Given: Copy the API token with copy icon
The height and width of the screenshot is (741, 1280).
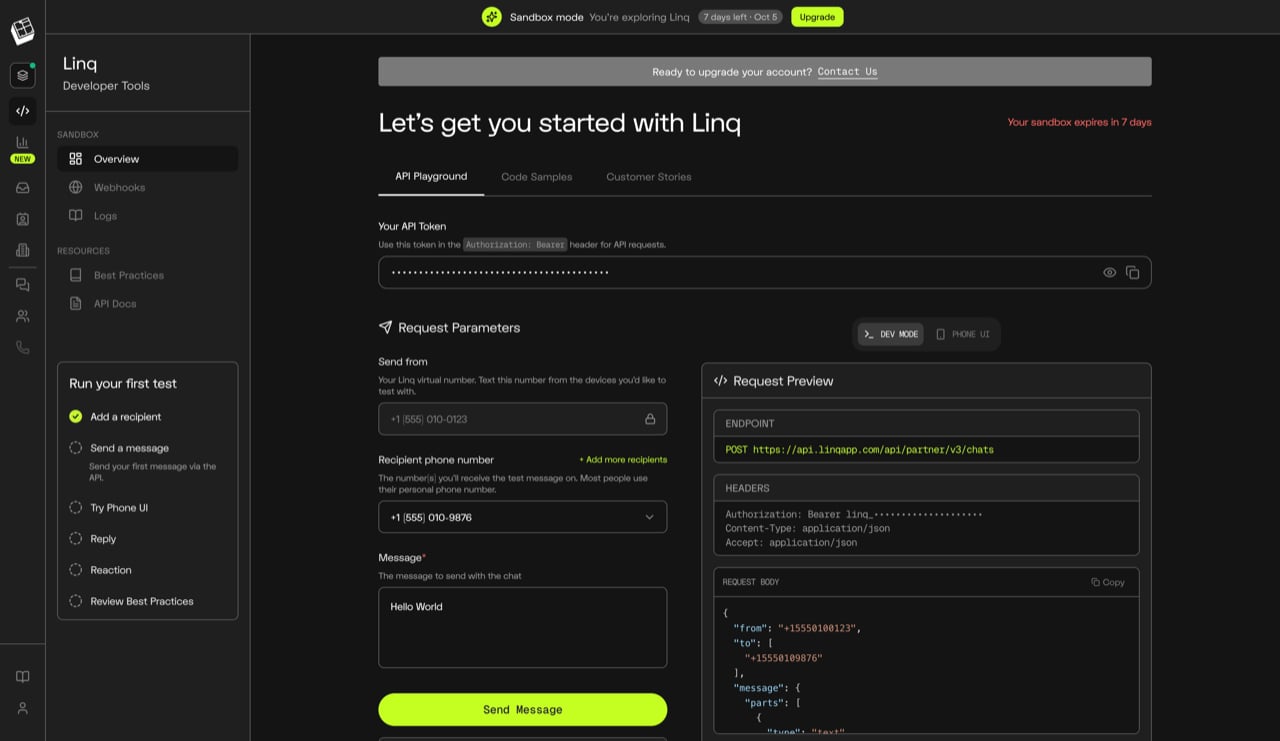Looking at the screenshot, I should point(1132,272).
